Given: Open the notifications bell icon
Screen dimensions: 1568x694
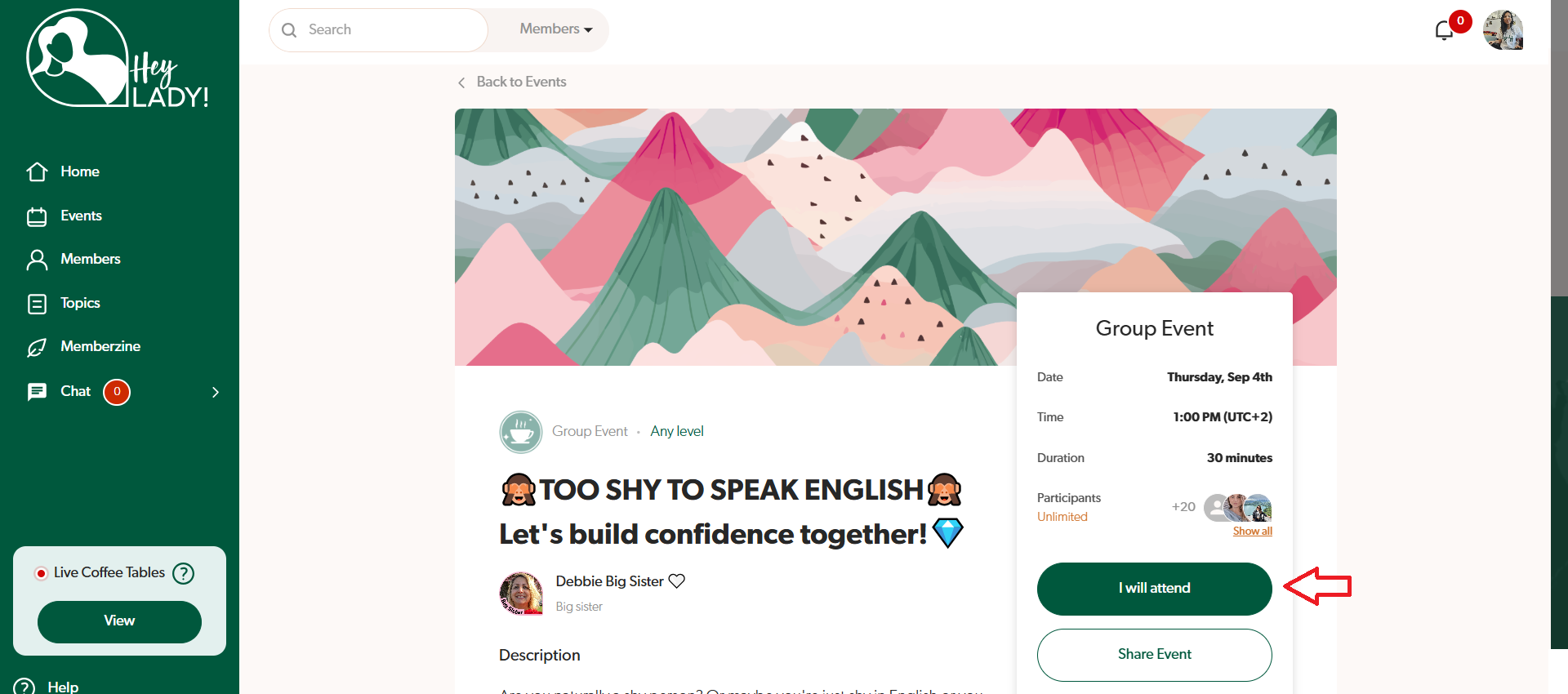Looking at the screenshot, I should pos(1444,30).
